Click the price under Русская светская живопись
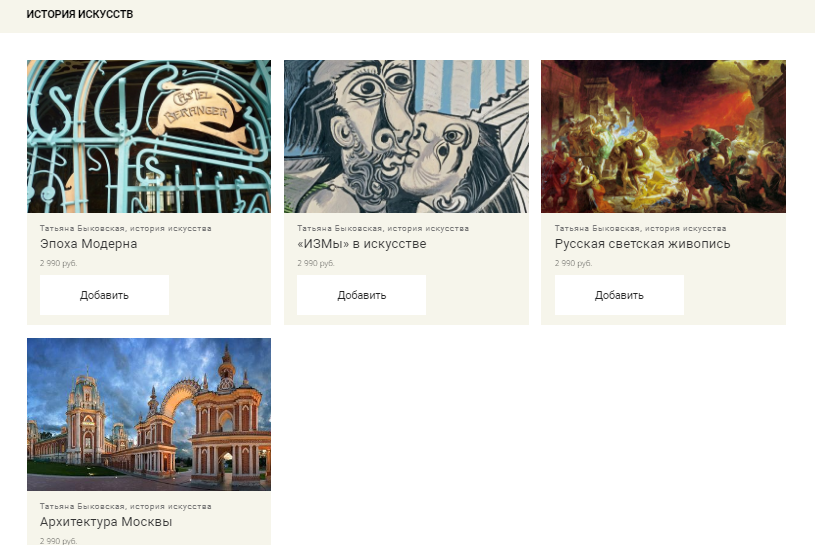Image resolution: width=815 pixels, height=545 pixels. 573,263
